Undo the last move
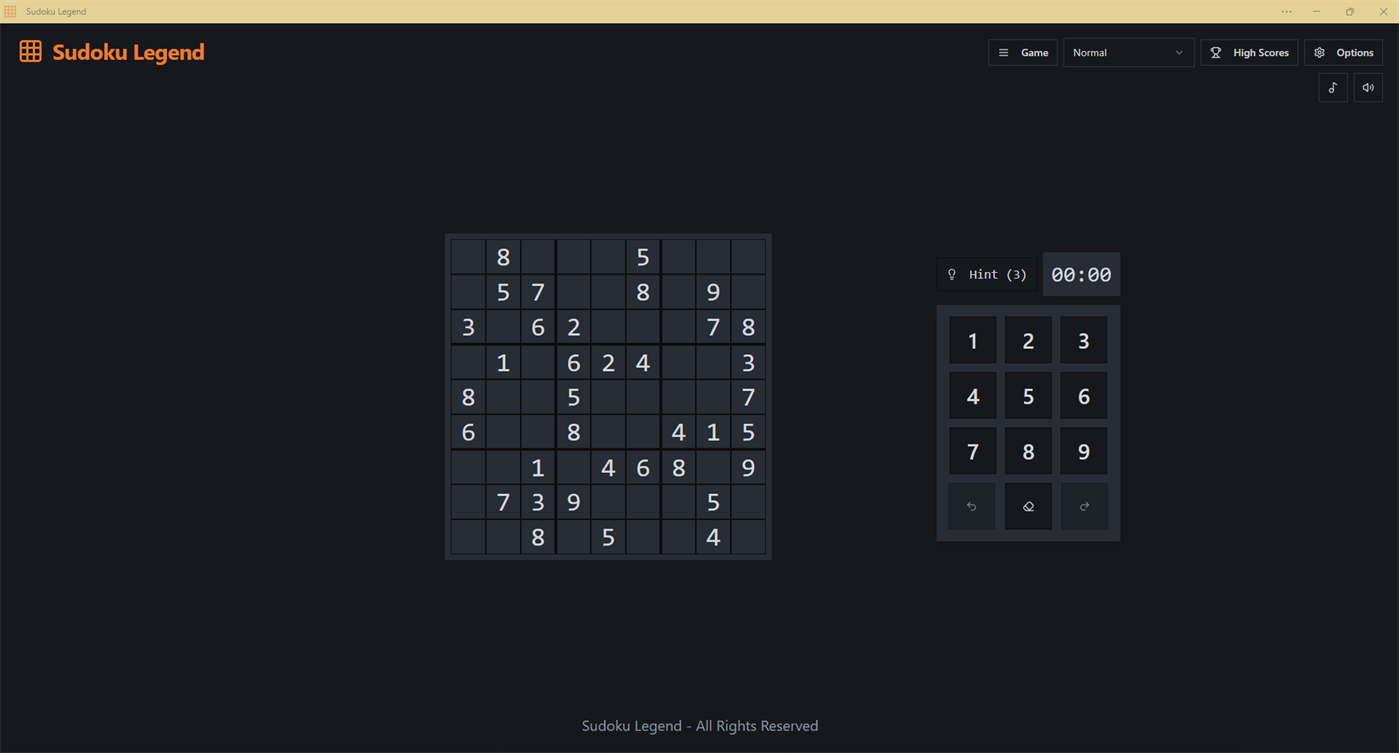Viewport: 1399px width, 753px height. pyautogui.click(x=971, y=505)
